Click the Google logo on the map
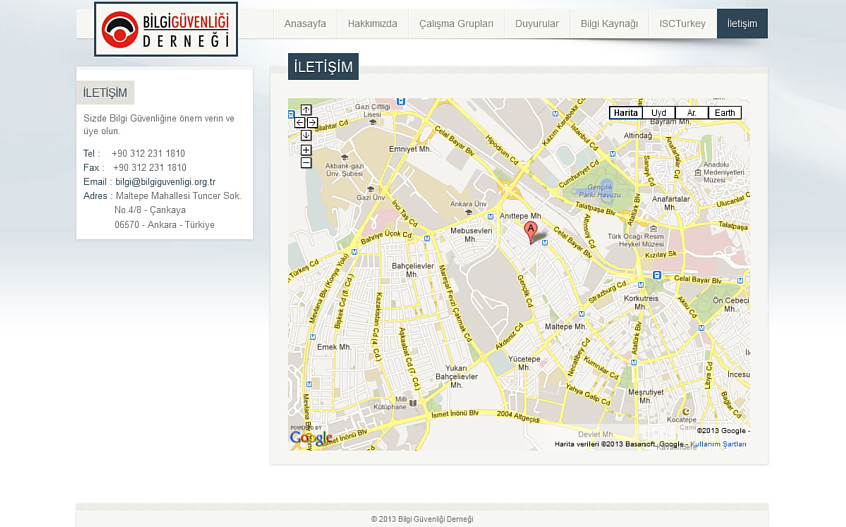The width and height of the screenshot is (846, 527). (x=311, y=438)
